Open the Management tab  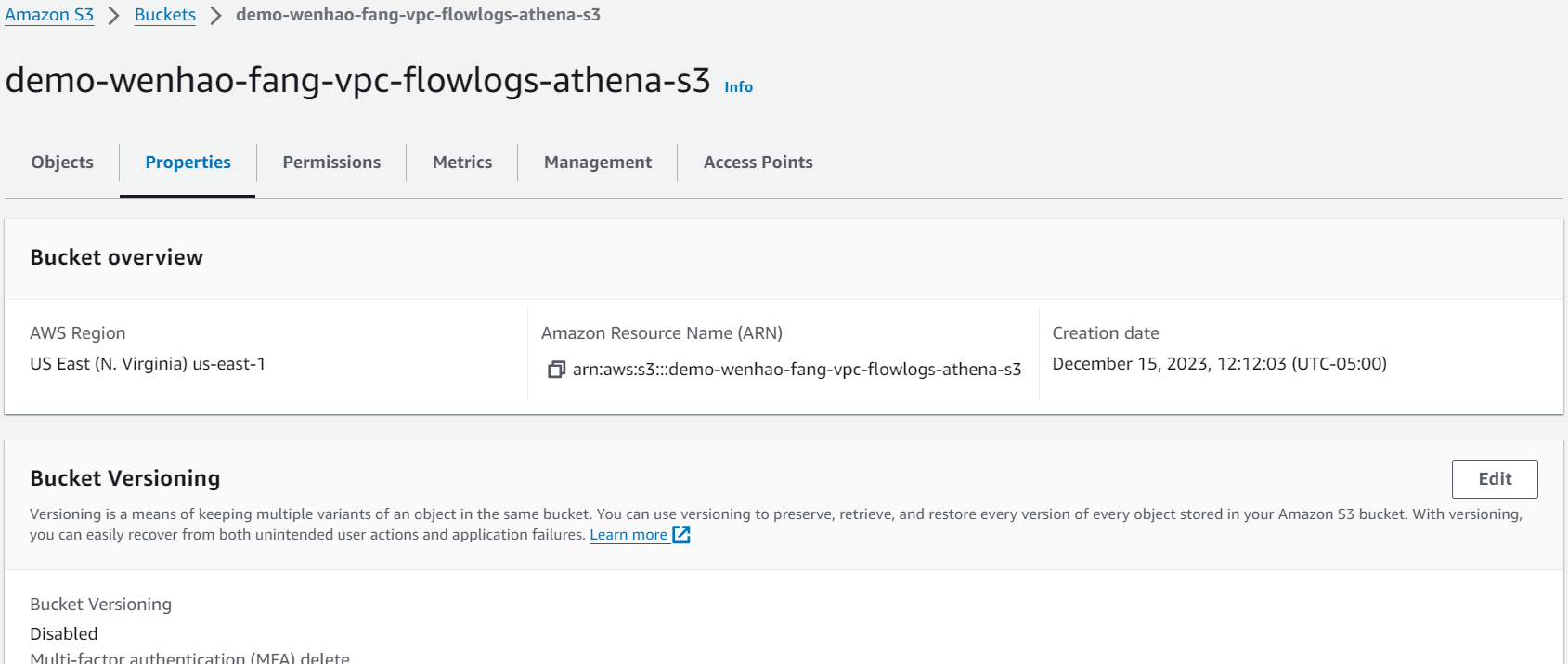point(598,163)
